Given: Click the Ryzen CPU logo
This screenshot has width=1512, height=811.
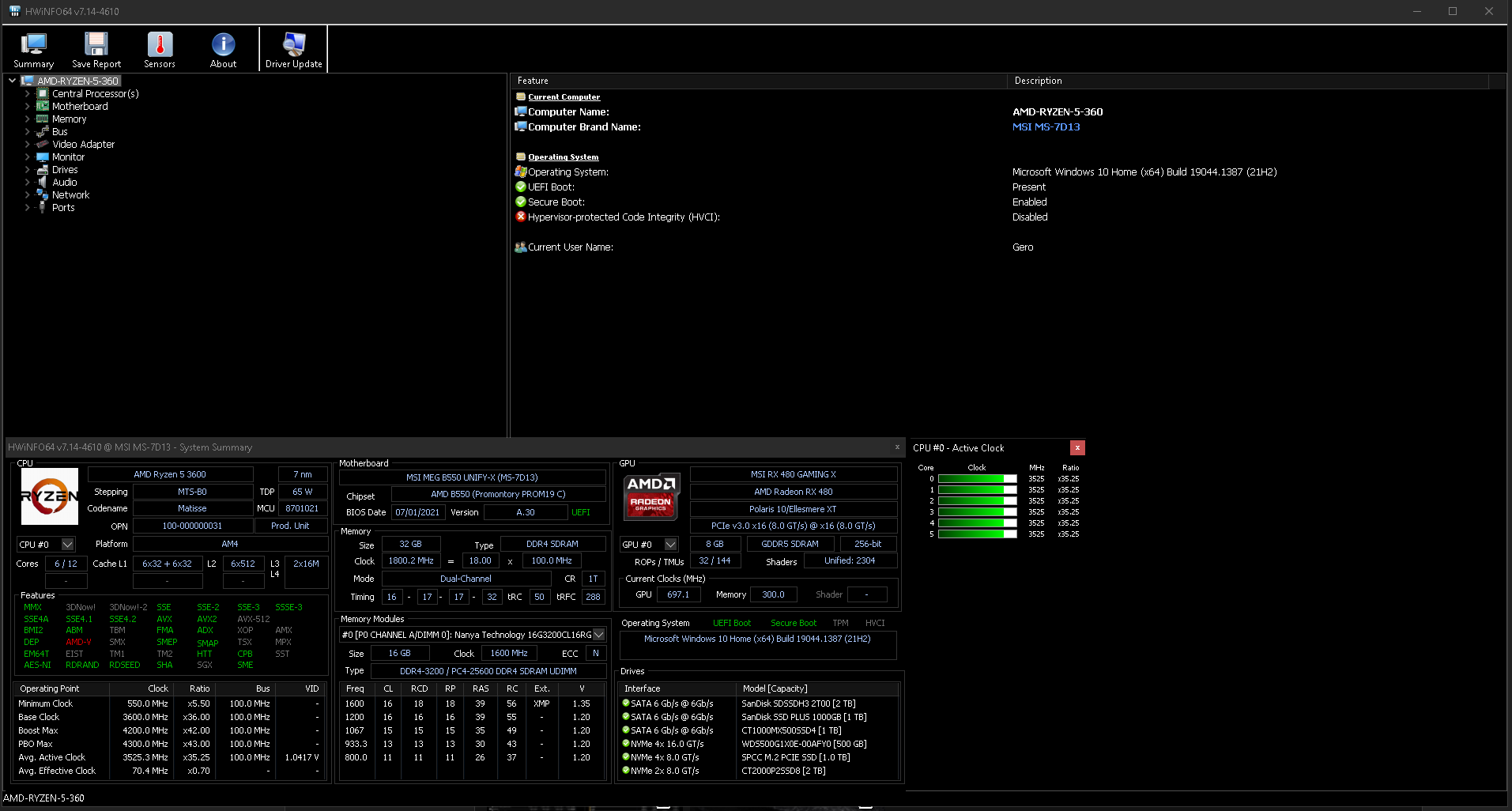Looking at the screenshot, I should pyautogui.click(x=49, y=496).
